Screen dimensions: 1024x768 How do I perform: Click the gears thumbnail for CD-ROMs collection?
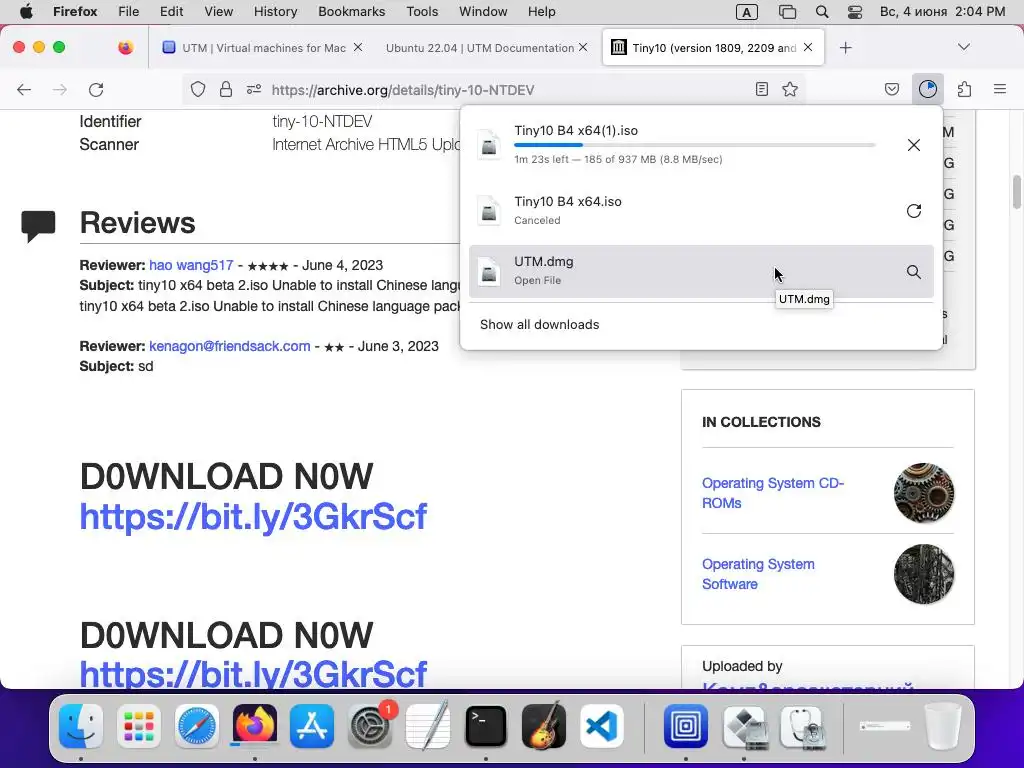tap(923, 493)
